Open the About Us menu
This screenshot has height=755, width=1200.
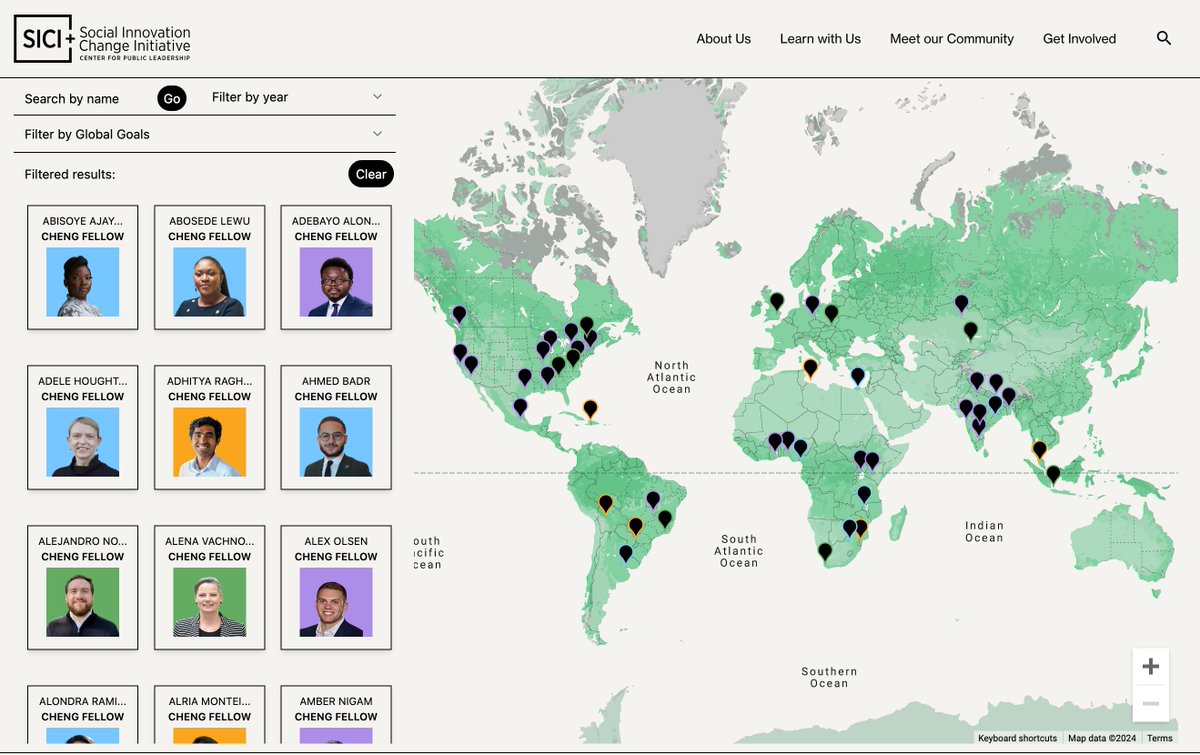(x=723, y=39)
